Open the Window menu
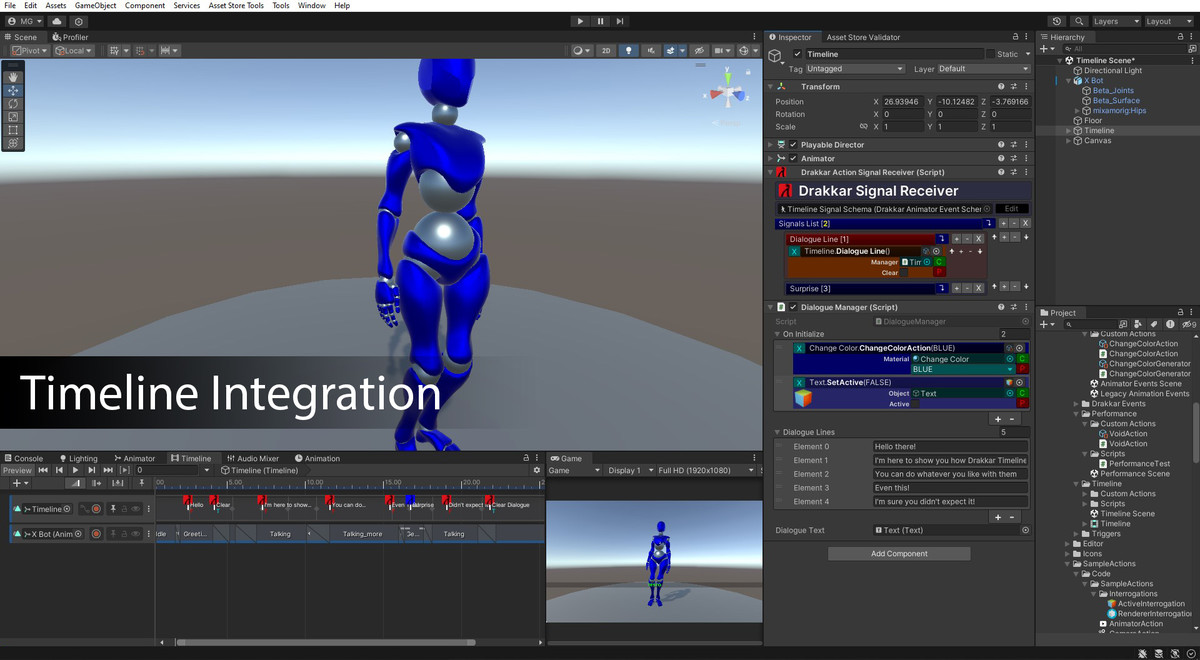 (311, 6)
